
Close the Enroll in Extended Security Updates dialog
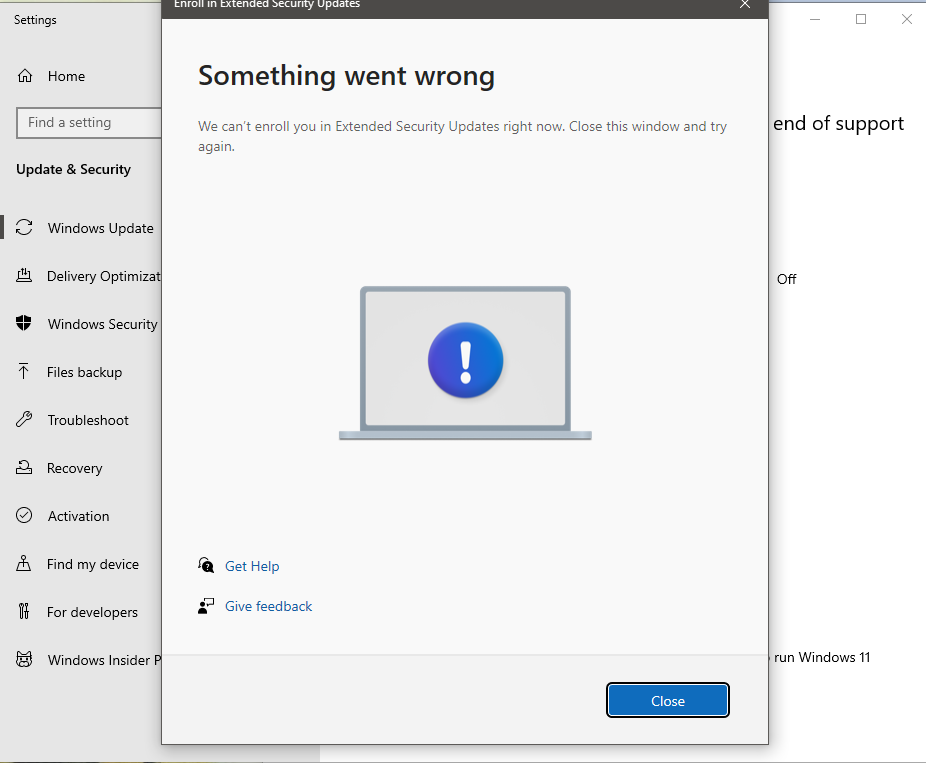pos(745,5)
